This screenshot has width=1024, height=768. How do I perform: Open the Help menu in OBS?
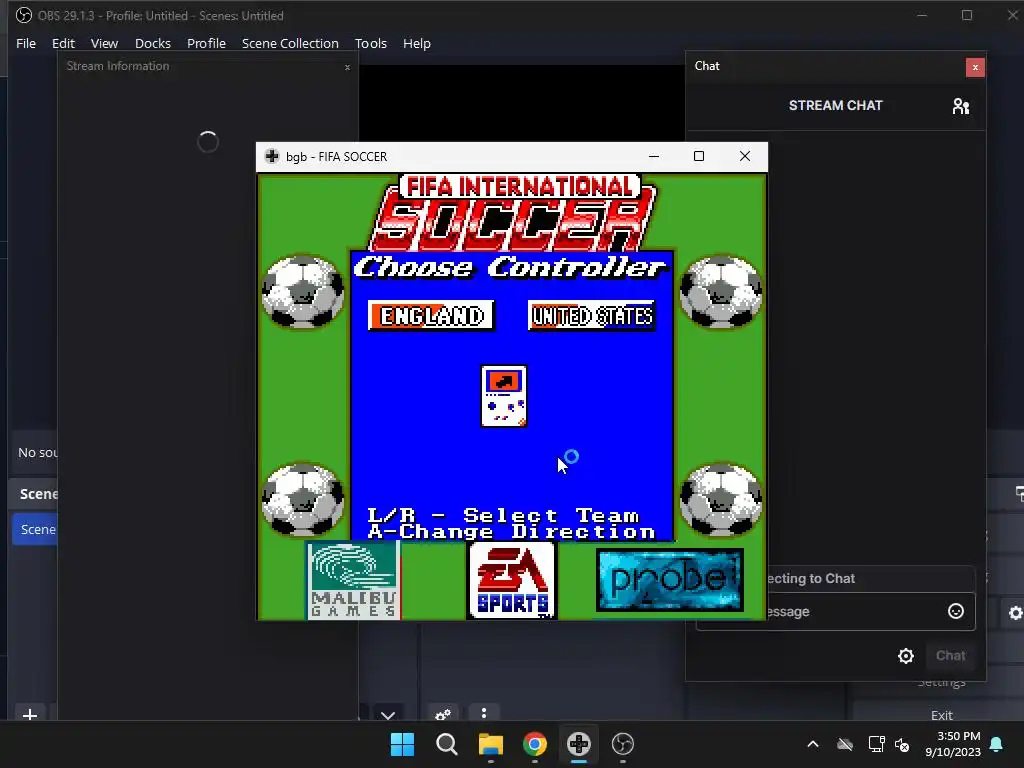pyautogui.click(x=417, y=43)
